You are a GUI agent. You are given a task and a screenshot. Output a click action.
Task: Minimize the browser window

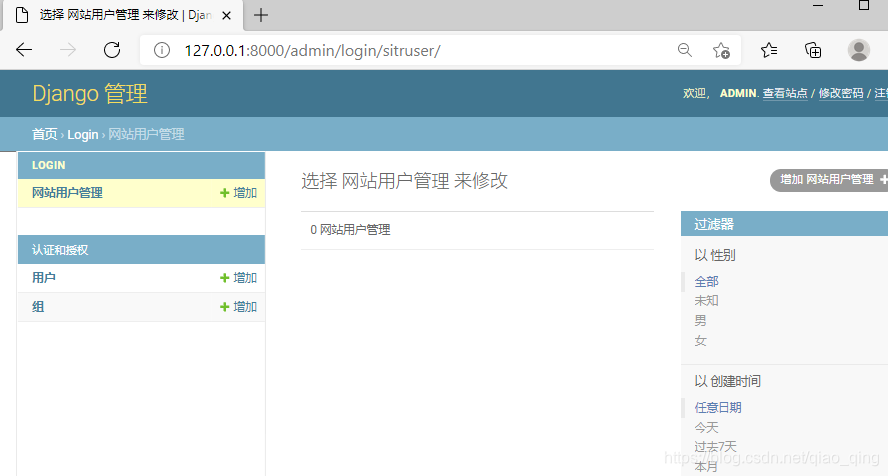coord(818,6)
